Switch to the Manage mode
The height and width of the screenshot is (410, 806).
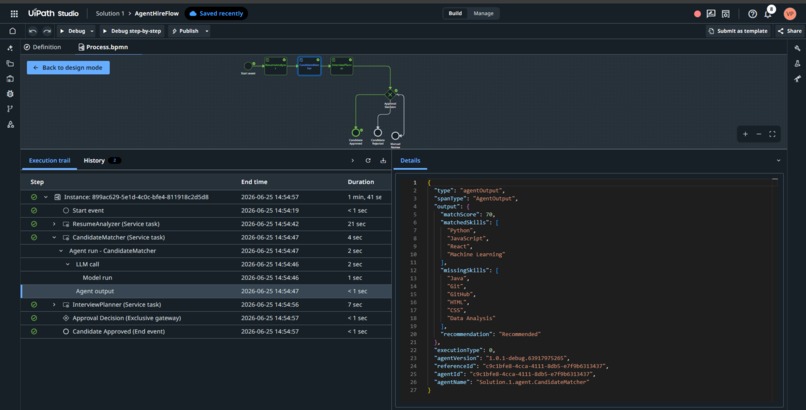[x=483, y=13]
